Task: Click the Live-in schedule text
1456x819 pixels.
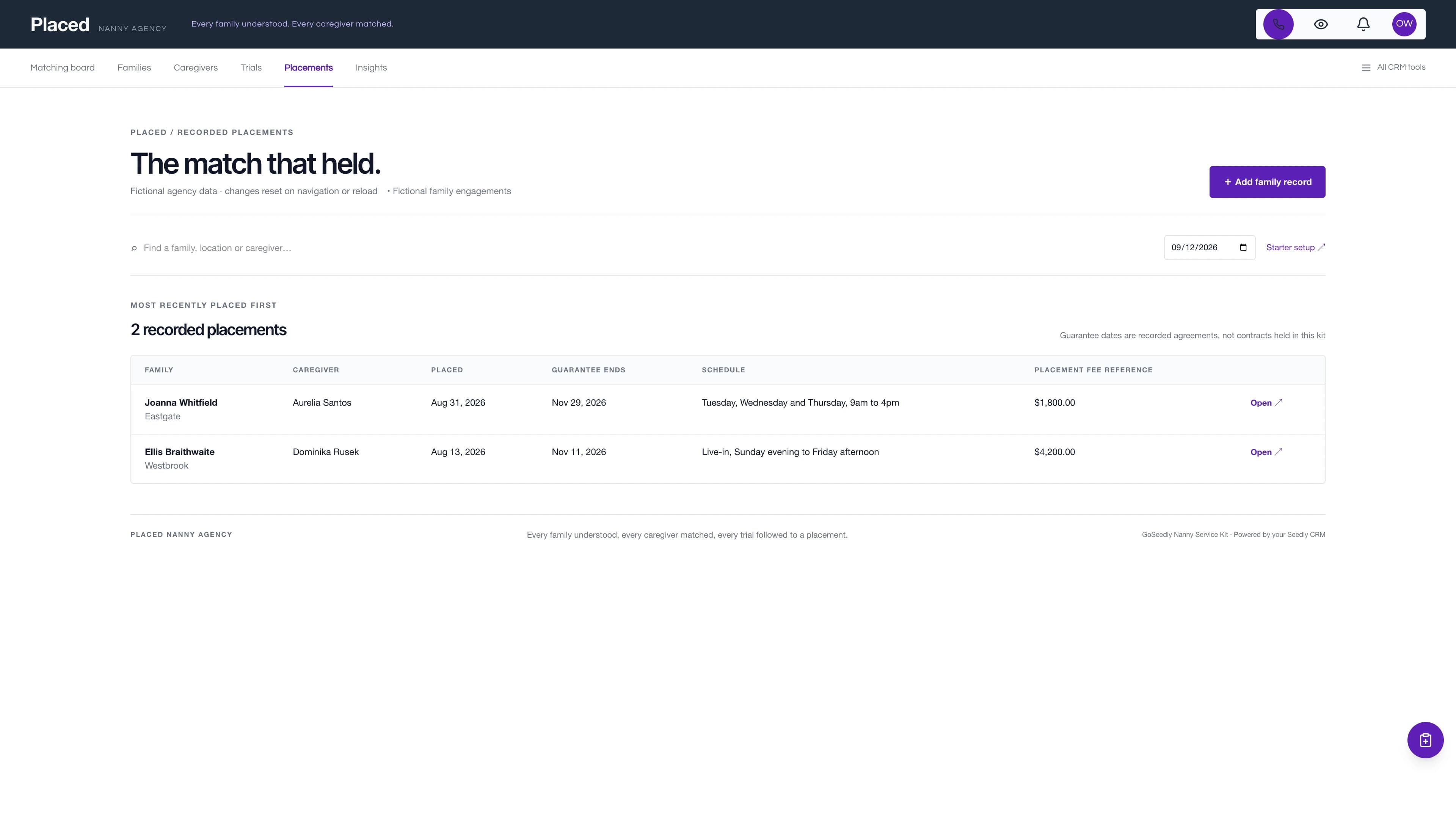Action: click(x=789, y=452)
